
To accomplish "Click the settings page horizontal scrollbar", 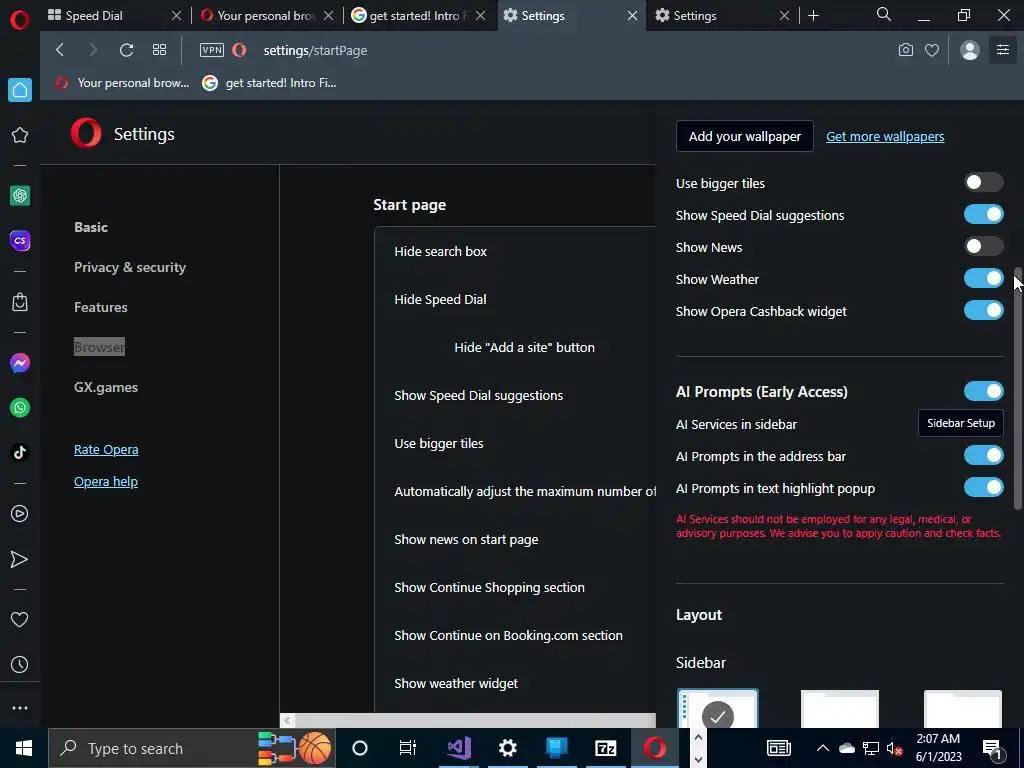I will pos(475,720).
